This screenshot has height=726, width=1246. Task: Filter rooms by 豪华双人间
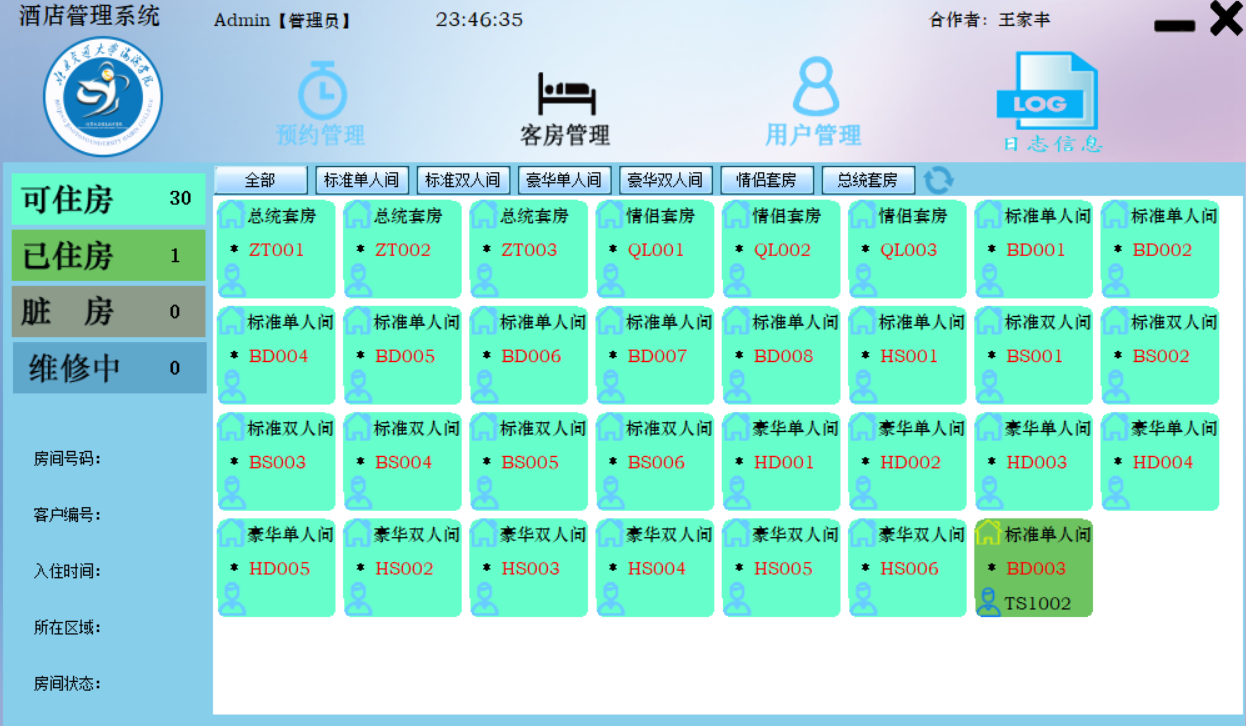coord(666,180)
